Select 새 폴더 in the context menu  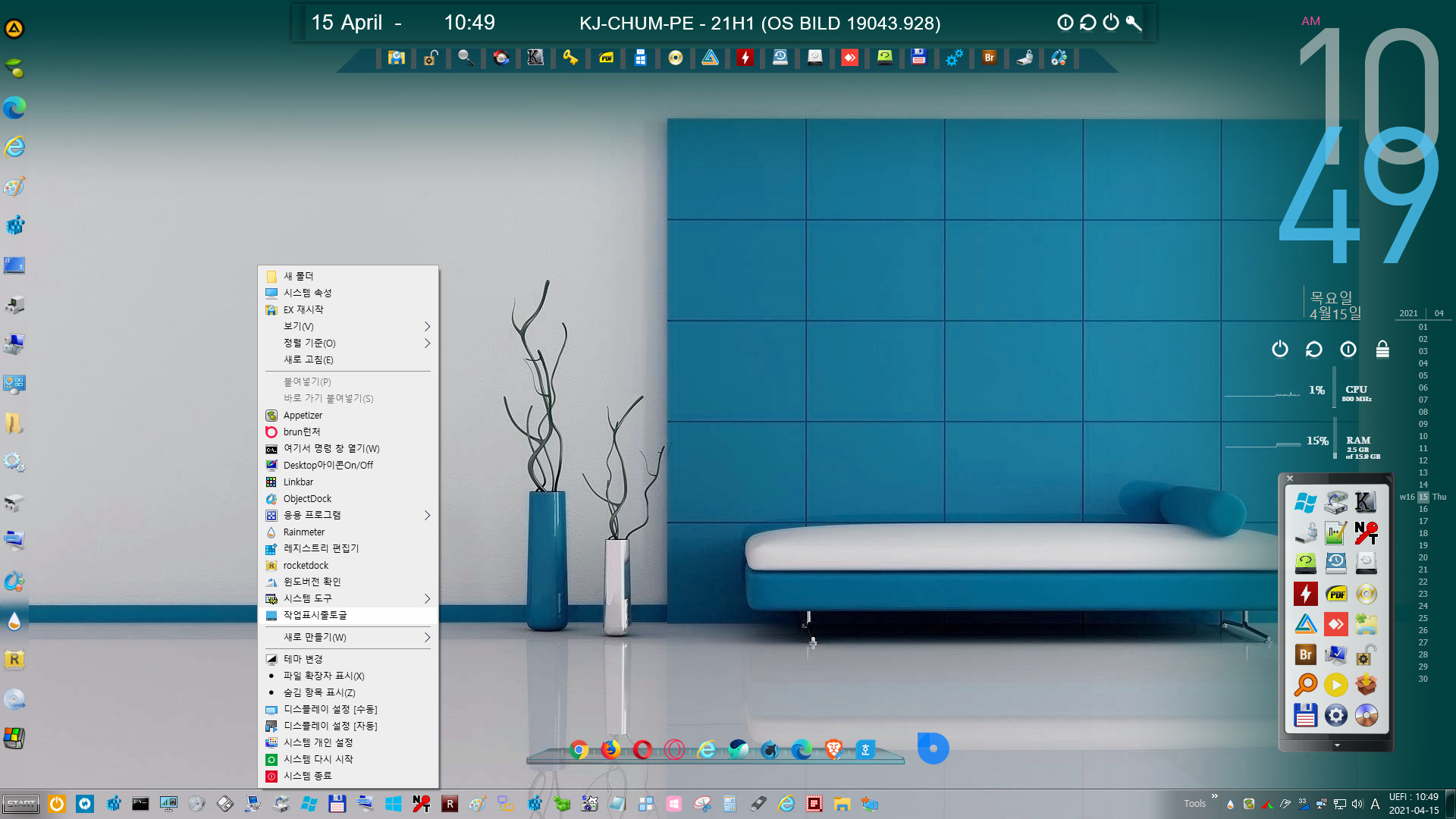click(348, 276)
